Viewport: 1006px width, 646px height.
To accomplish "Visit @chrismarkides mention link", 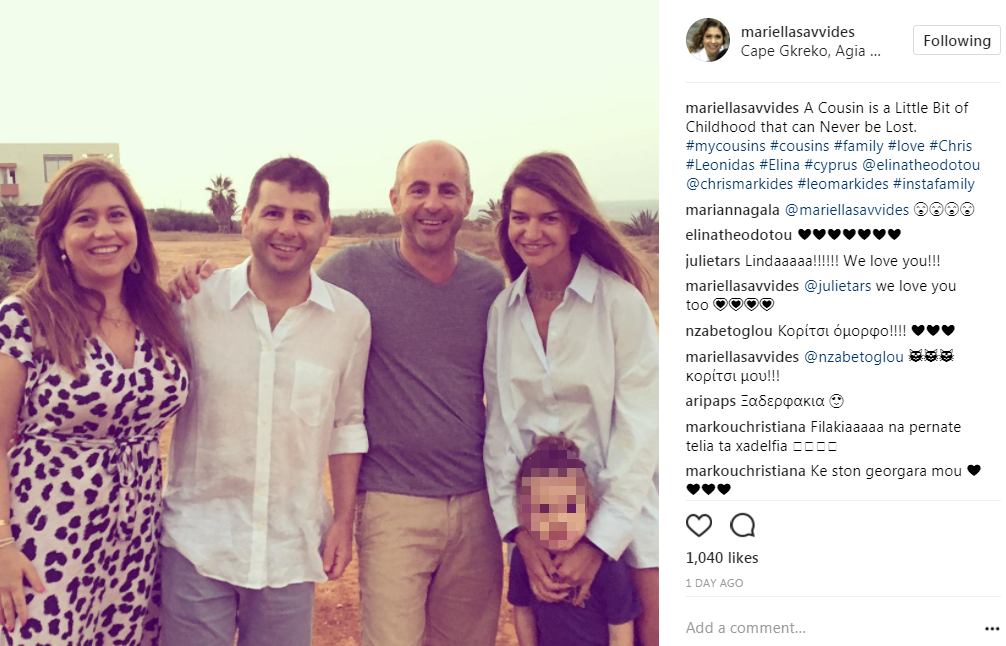I will pyautogui.click(x=739, y=184).
